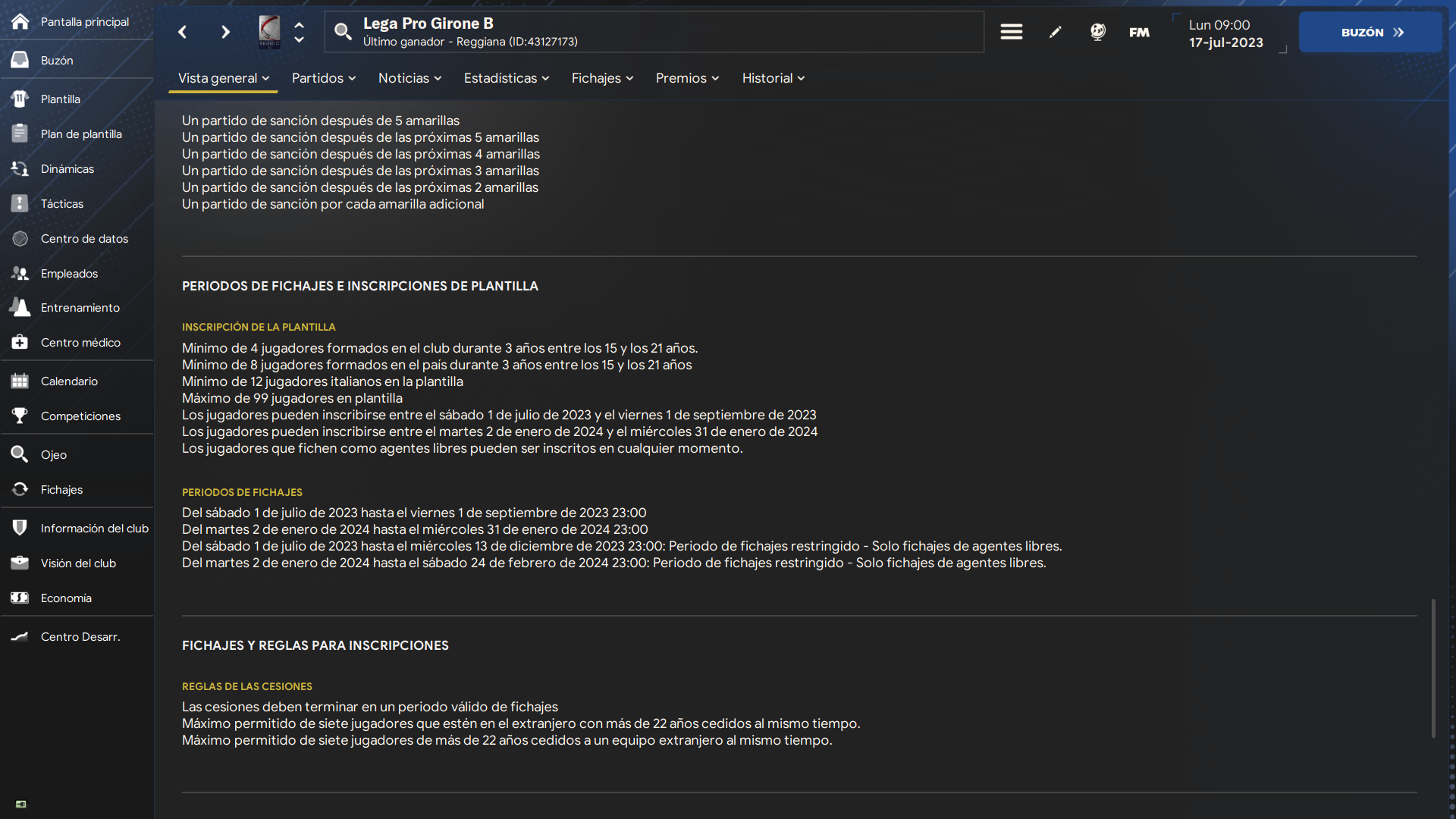
Task: Open the Buzón inbox icon in sidebar
Action: (x=20, y=60)
